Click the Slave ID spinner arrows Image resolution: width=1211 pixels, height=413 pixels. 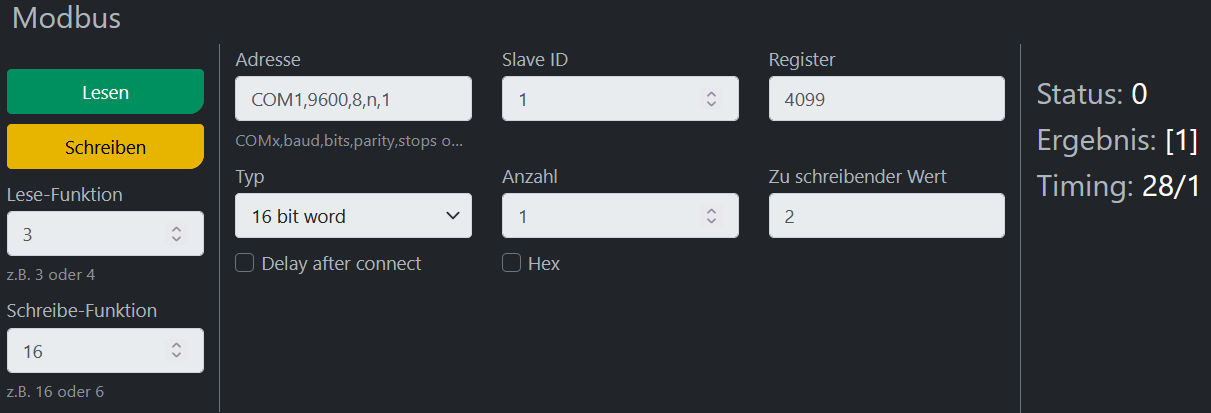click(711, 100)
